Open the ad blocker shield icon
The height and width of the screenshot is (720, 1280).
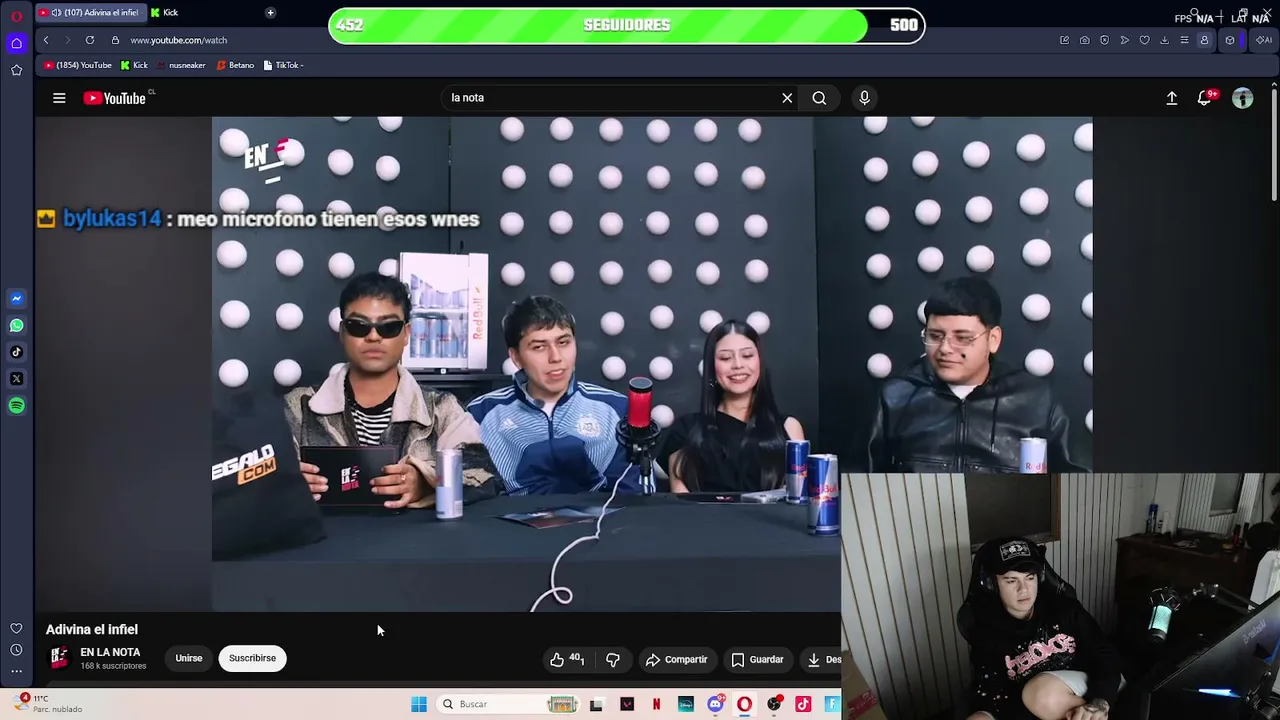(x=1104, y=40)
